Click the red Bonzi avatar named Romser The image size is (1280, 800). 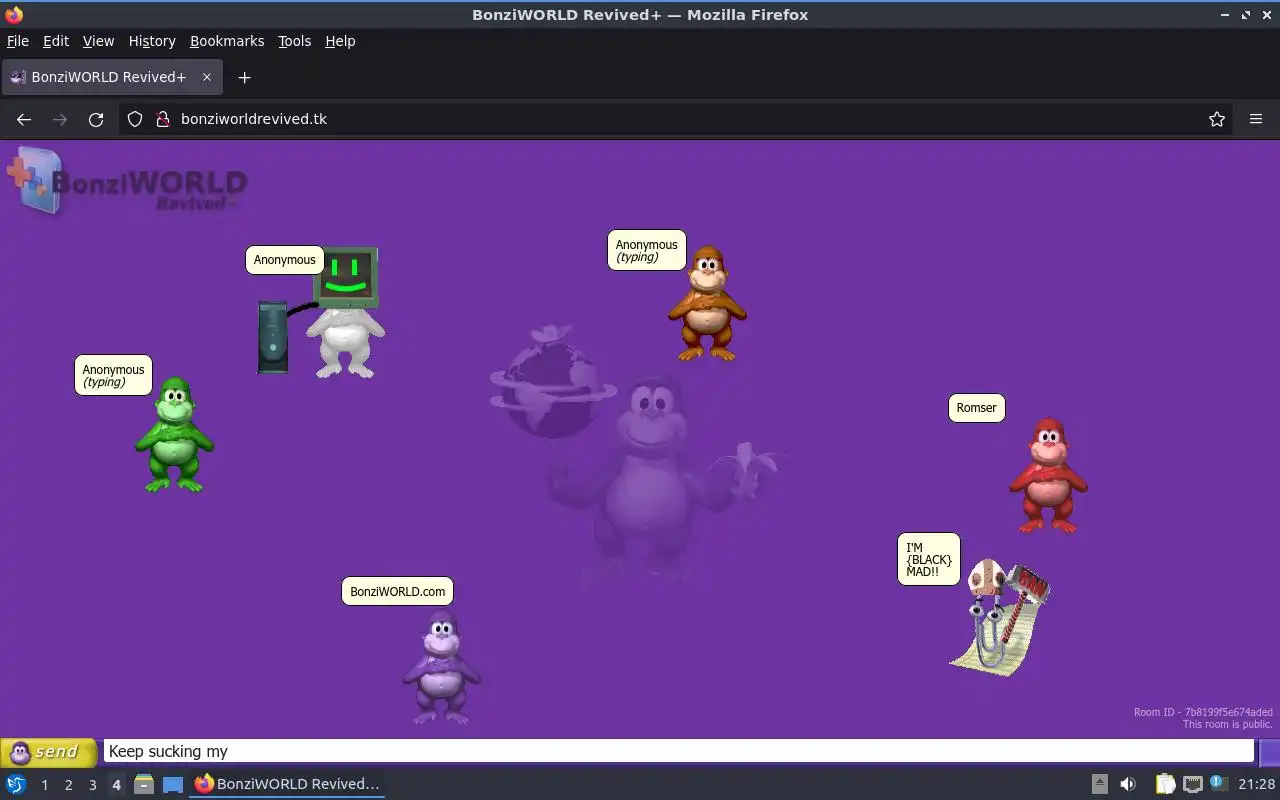click(1048, 475)
